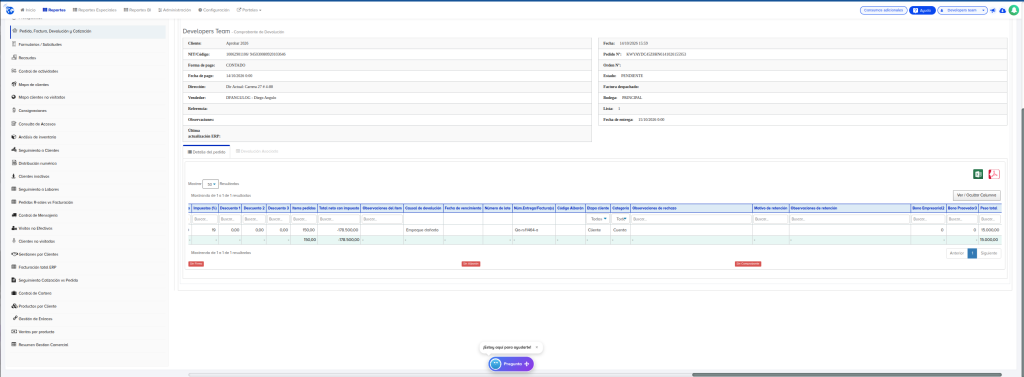Image resolution: width=1024 pixels, height=377 pixels.
Task: Open the Categoría filter dropdown
Action: click(x=620, y=219)
